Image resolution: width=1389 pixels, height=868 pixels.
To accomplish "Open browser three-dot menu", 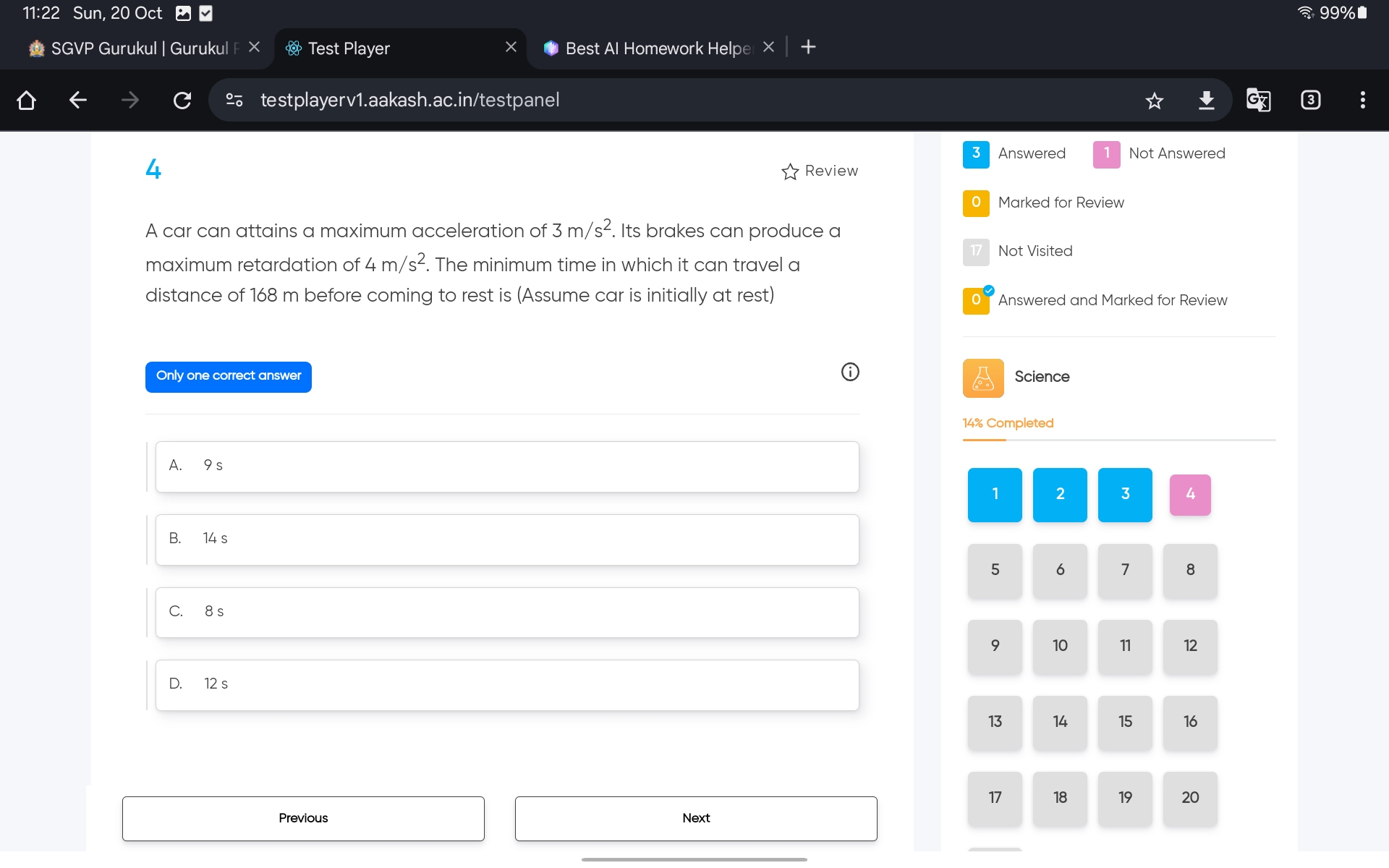I will point(1363,100).
